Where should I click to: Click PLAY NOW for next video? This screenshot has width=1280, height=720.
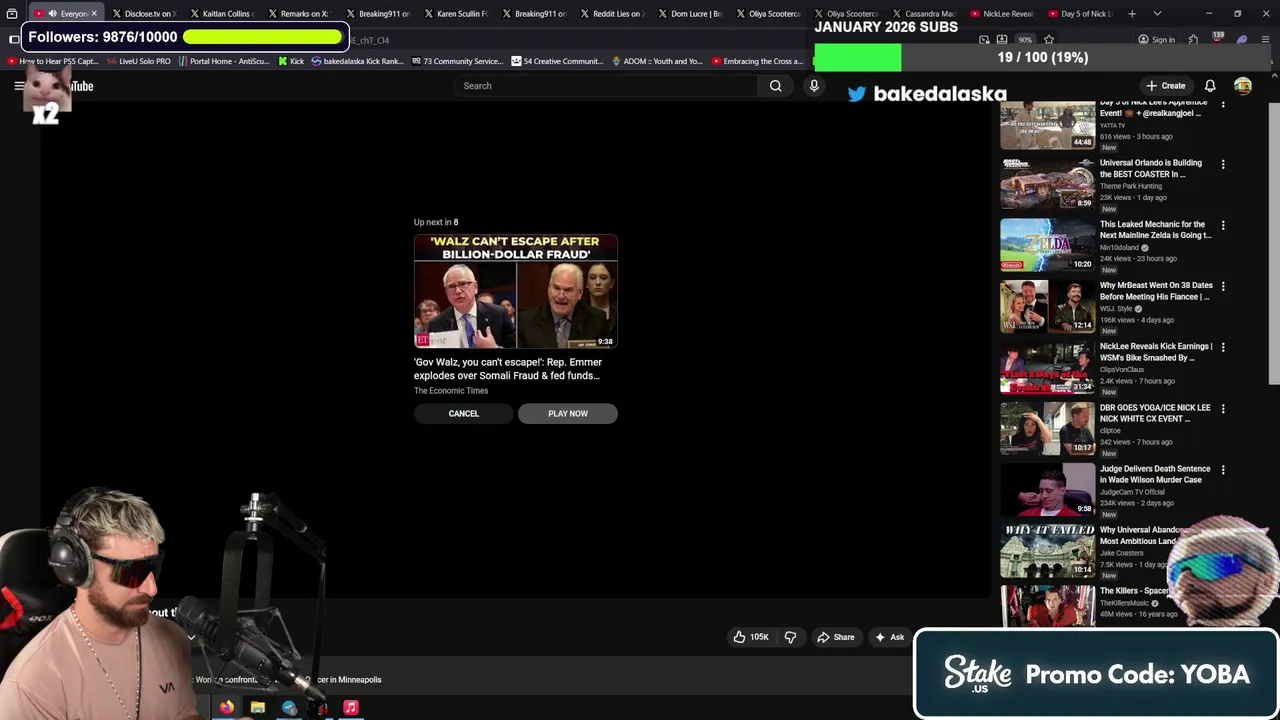tap(567, 414)
